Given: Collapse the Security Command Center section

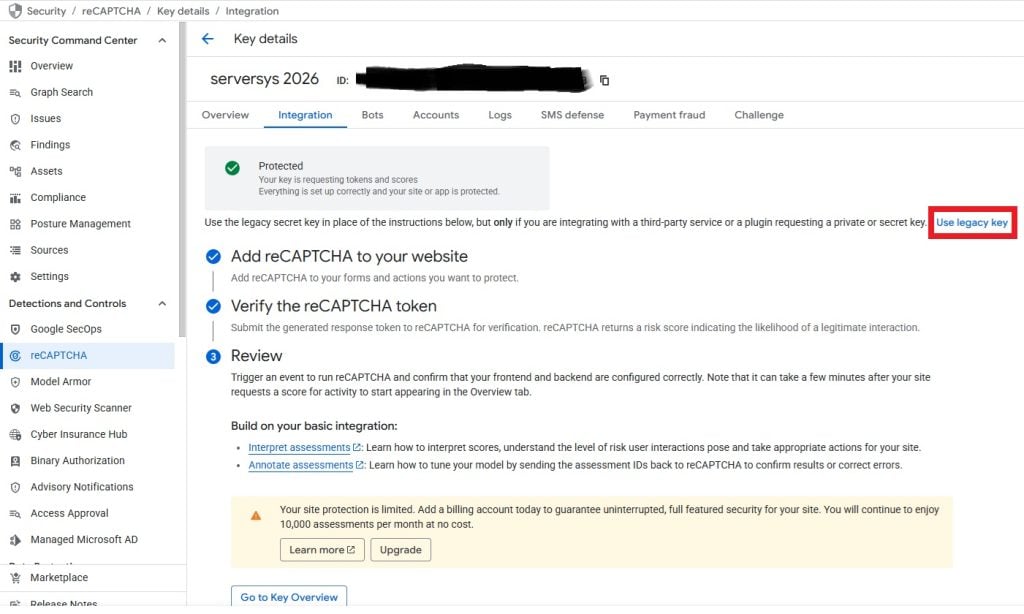Looking at the screenshot, I should coord(162,40).
